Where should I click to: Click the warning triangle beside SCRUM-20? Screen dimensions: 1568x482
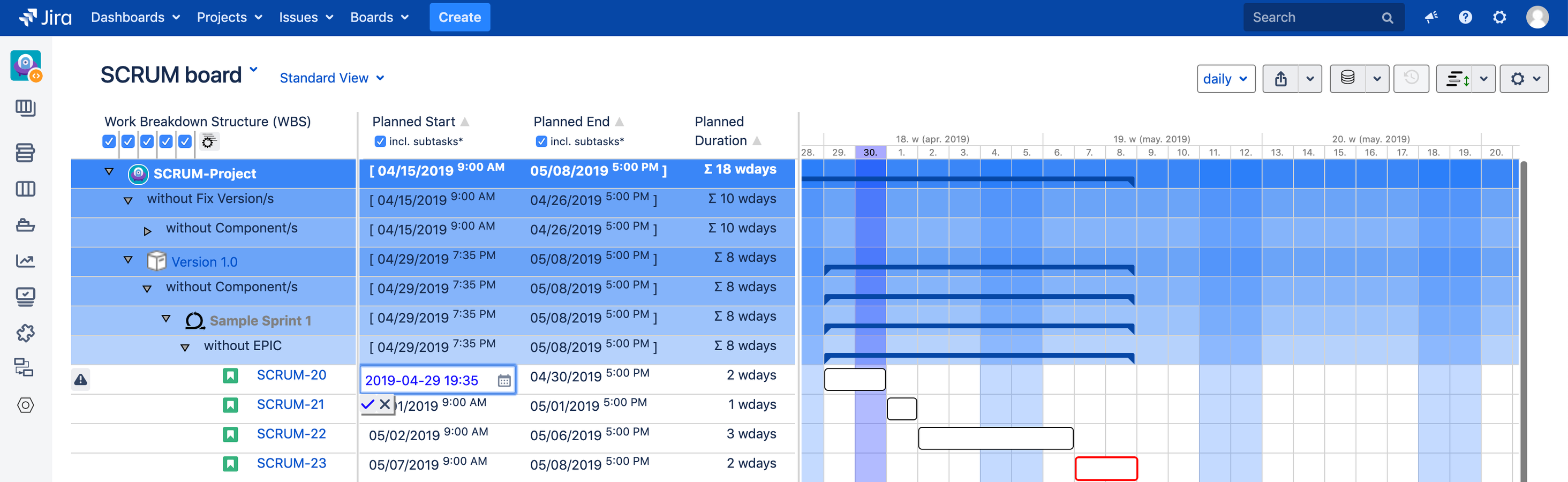tap(80, 380)
